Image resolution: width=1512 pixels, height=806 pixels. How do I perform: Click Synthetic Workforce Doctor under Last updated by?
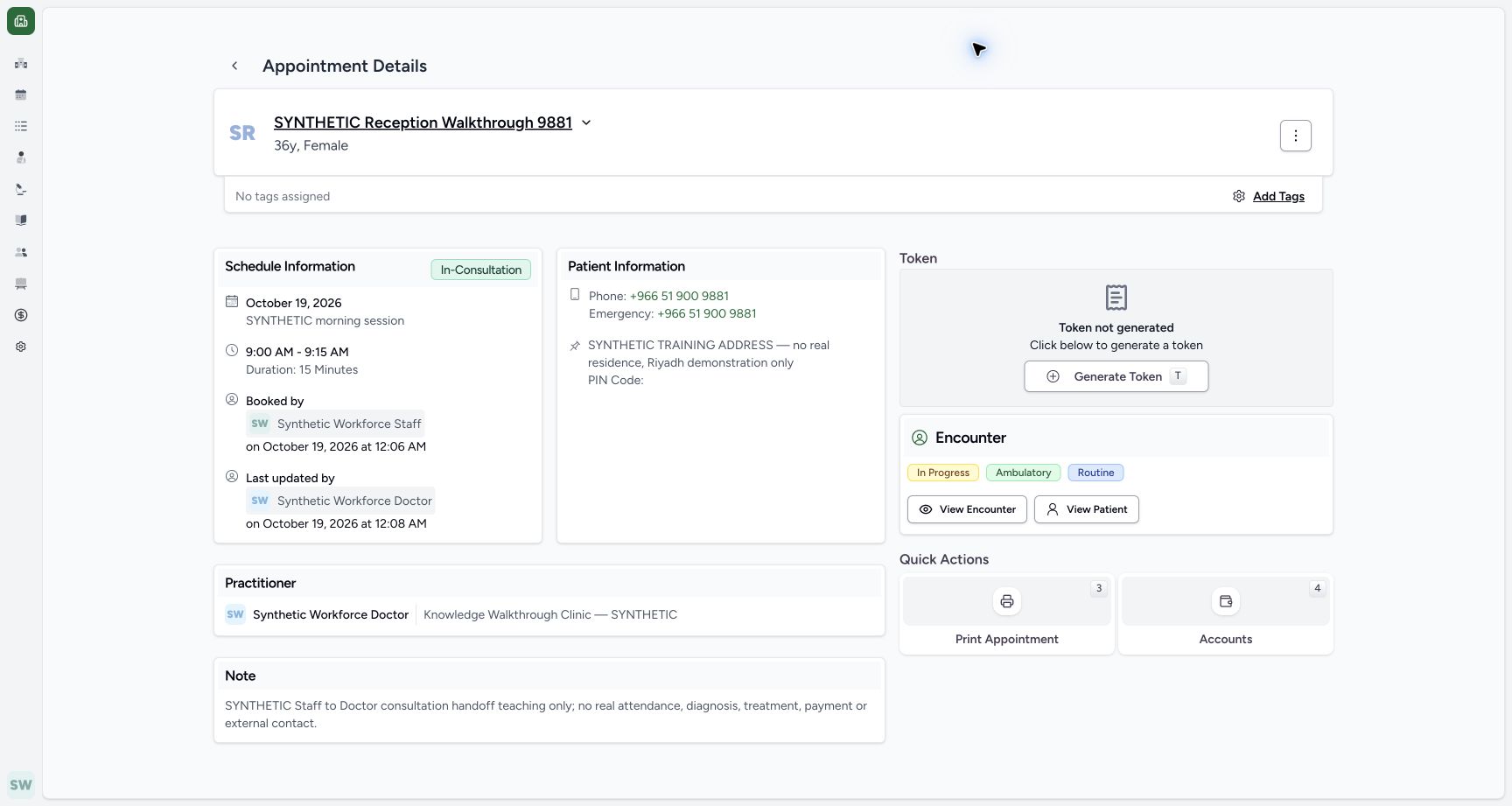pyautogui.click(x=340, y=501)
